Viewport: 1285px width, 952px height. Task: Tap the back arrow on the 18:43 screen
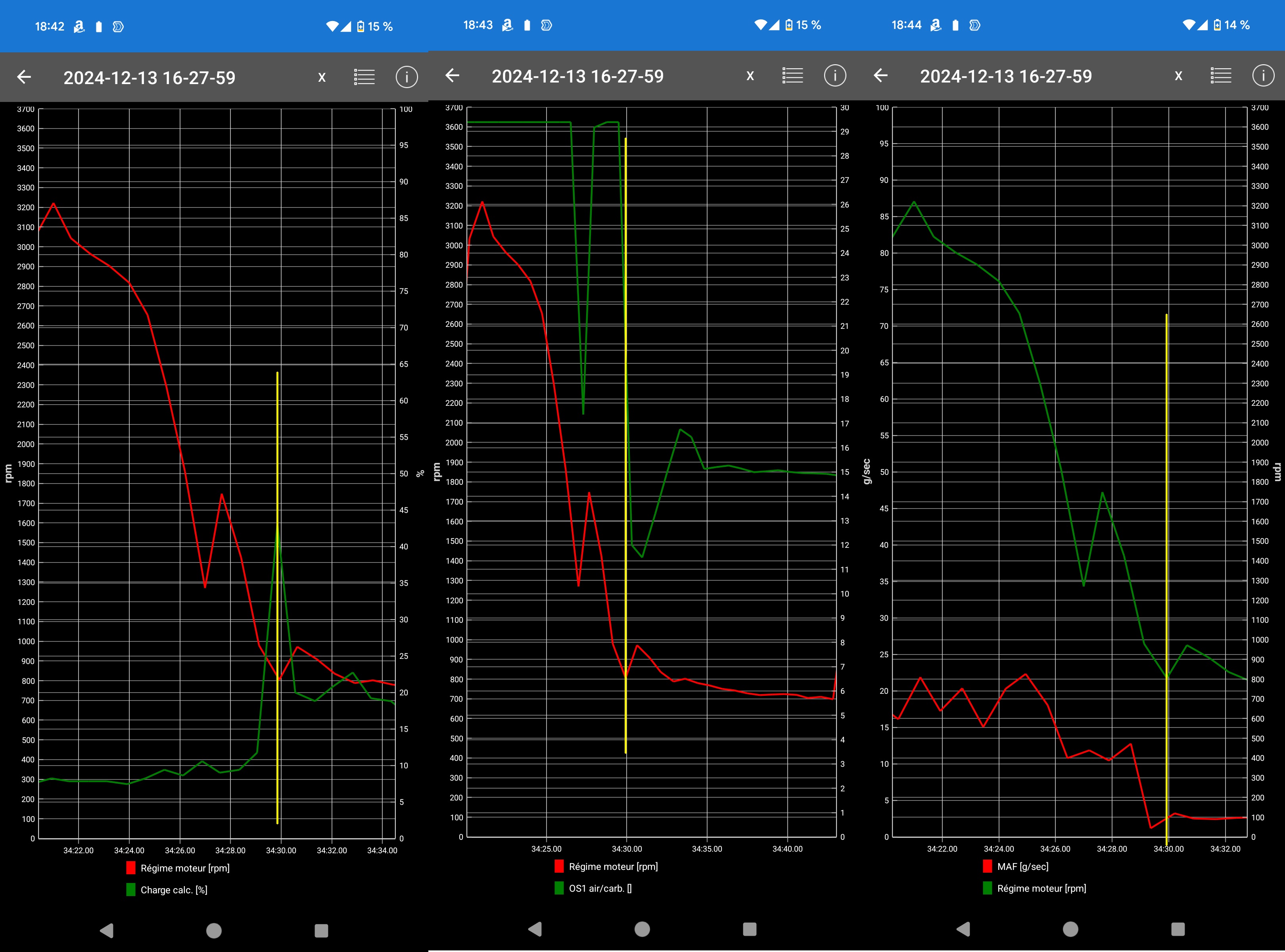coord(453,75)
